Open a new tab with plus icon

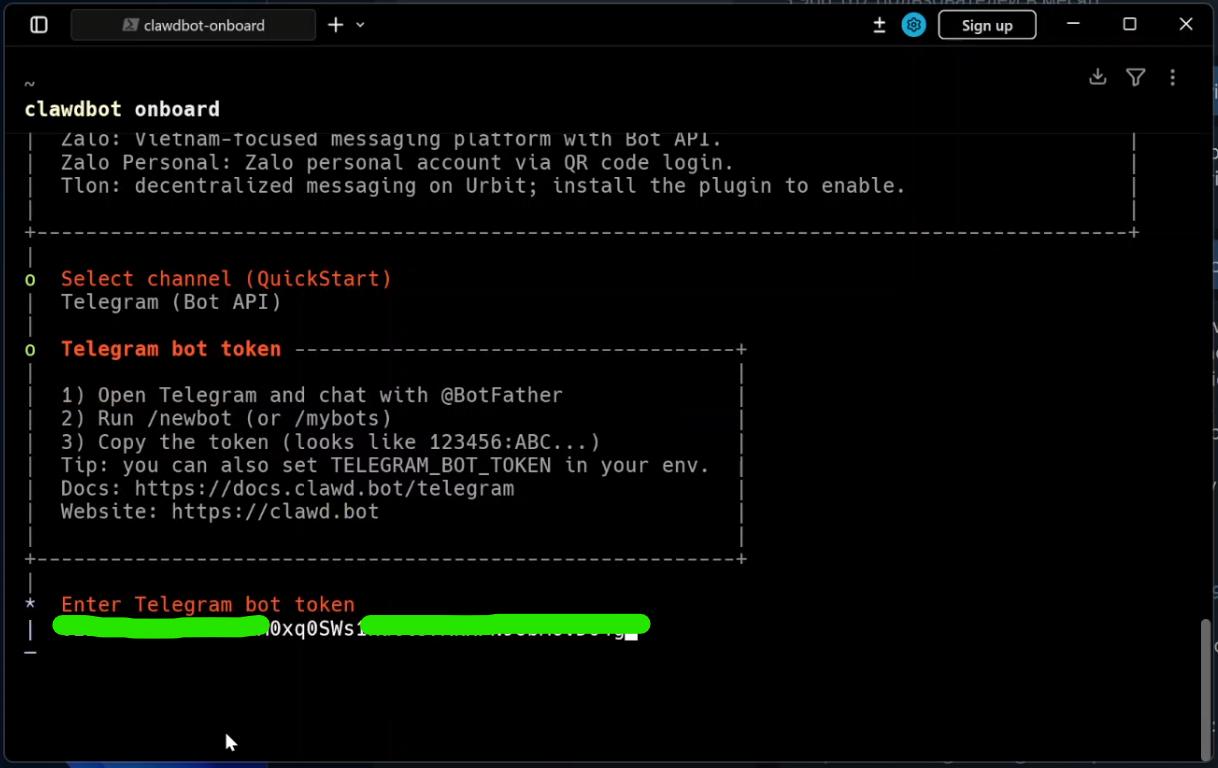point(336,25)
